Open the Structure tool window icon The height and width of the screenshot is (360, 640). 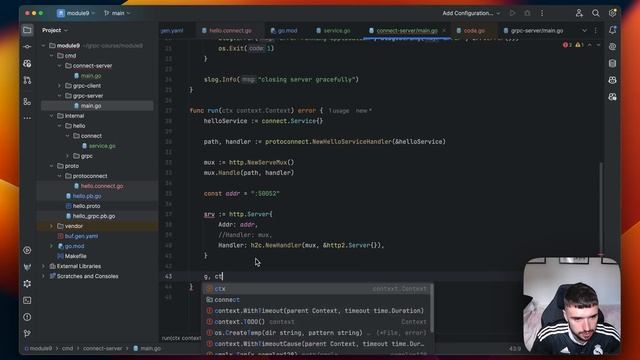click(27, 101)
